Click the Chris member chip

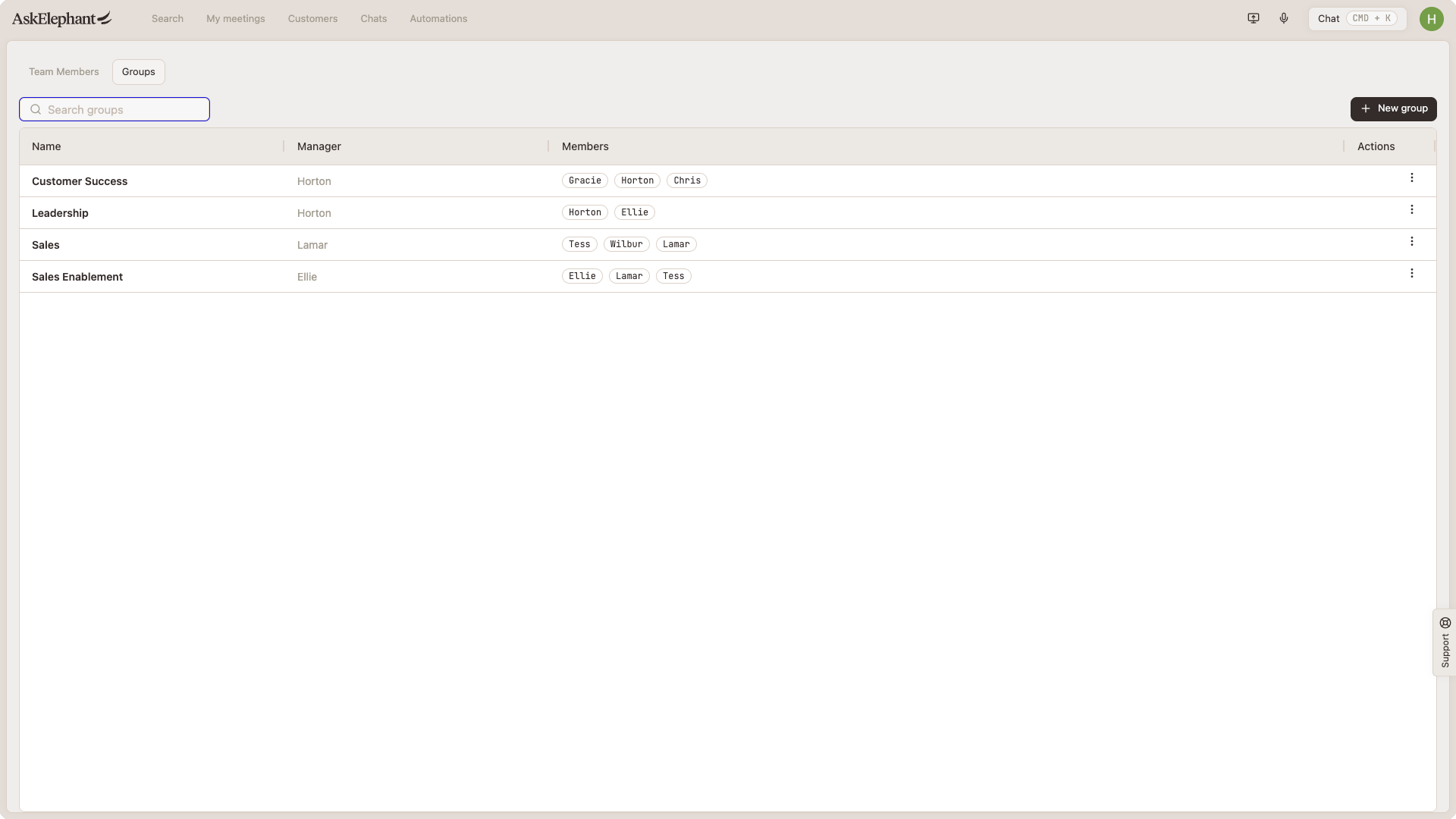(x=687, y=180)
